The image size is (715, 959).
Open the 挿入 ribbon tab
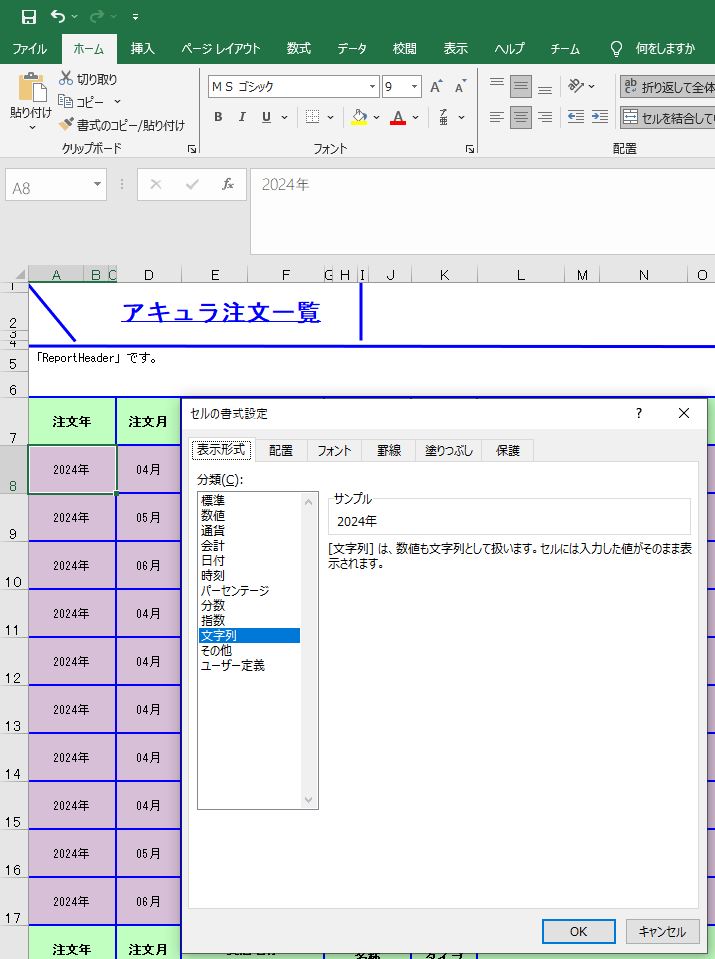[x=143, y=48]
